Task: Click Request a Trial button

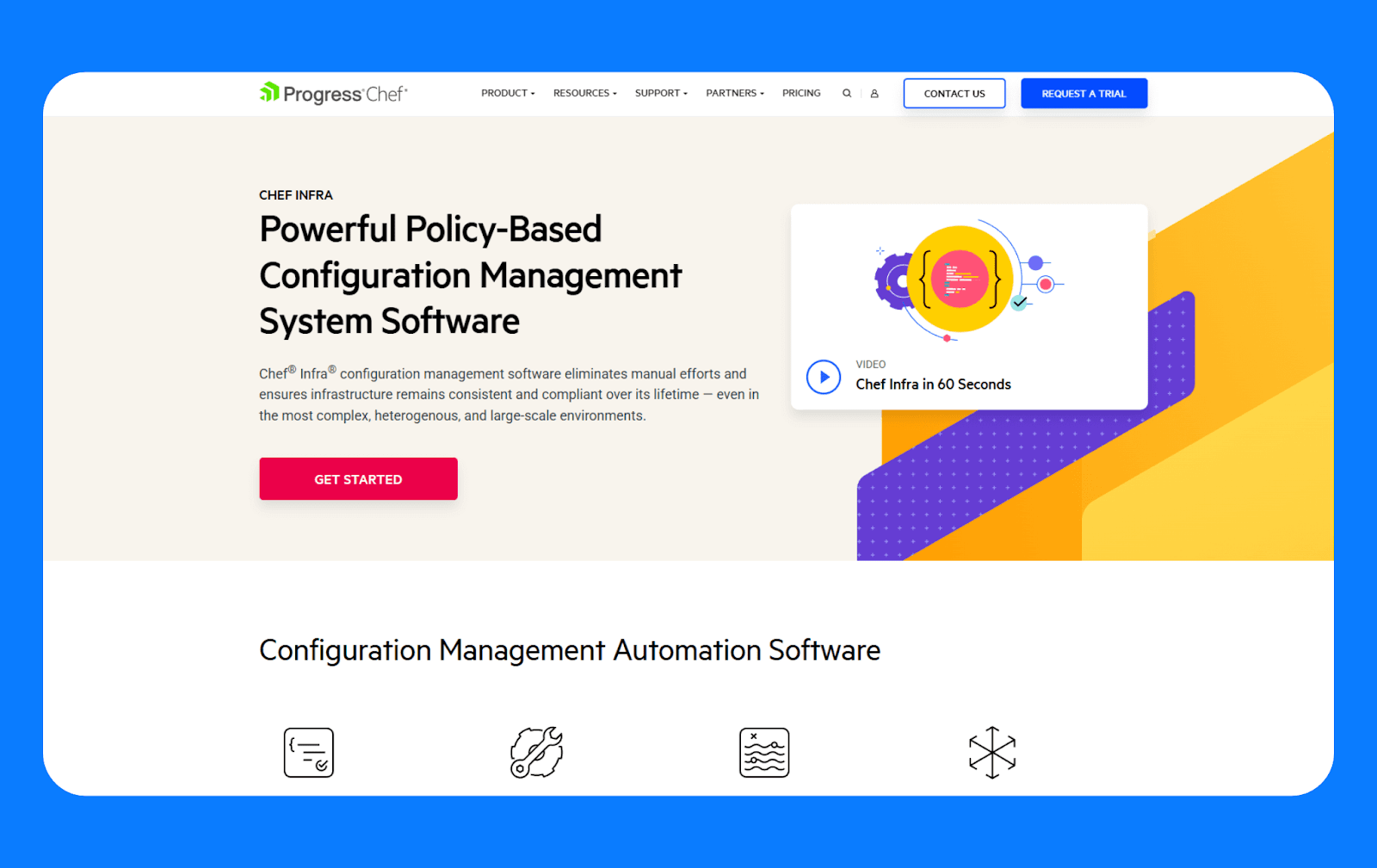Action: (1084, 93)
